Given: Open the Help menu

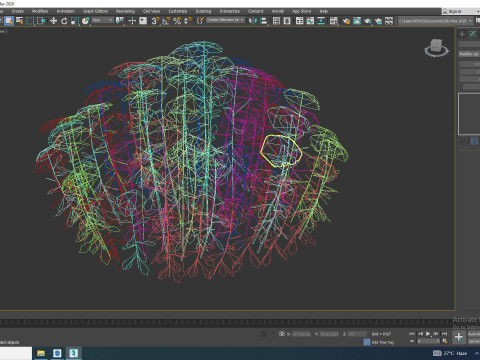Looking at the screenshot, I should coord(323,11).
